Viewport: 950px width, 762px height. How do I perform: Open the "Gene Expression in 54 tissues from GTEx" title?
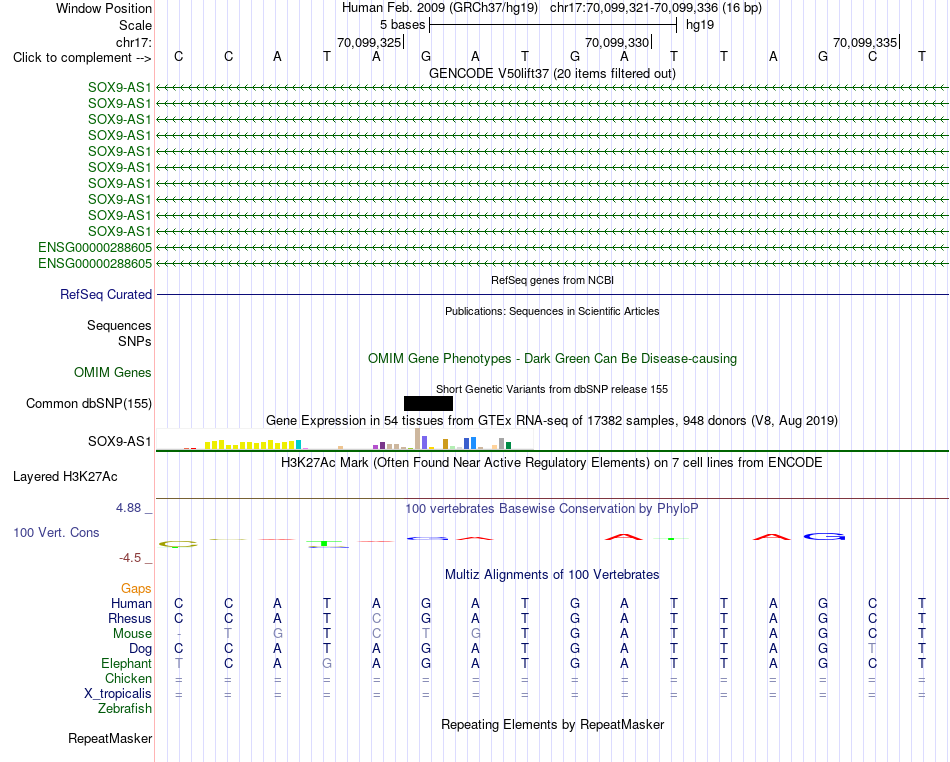552,420
